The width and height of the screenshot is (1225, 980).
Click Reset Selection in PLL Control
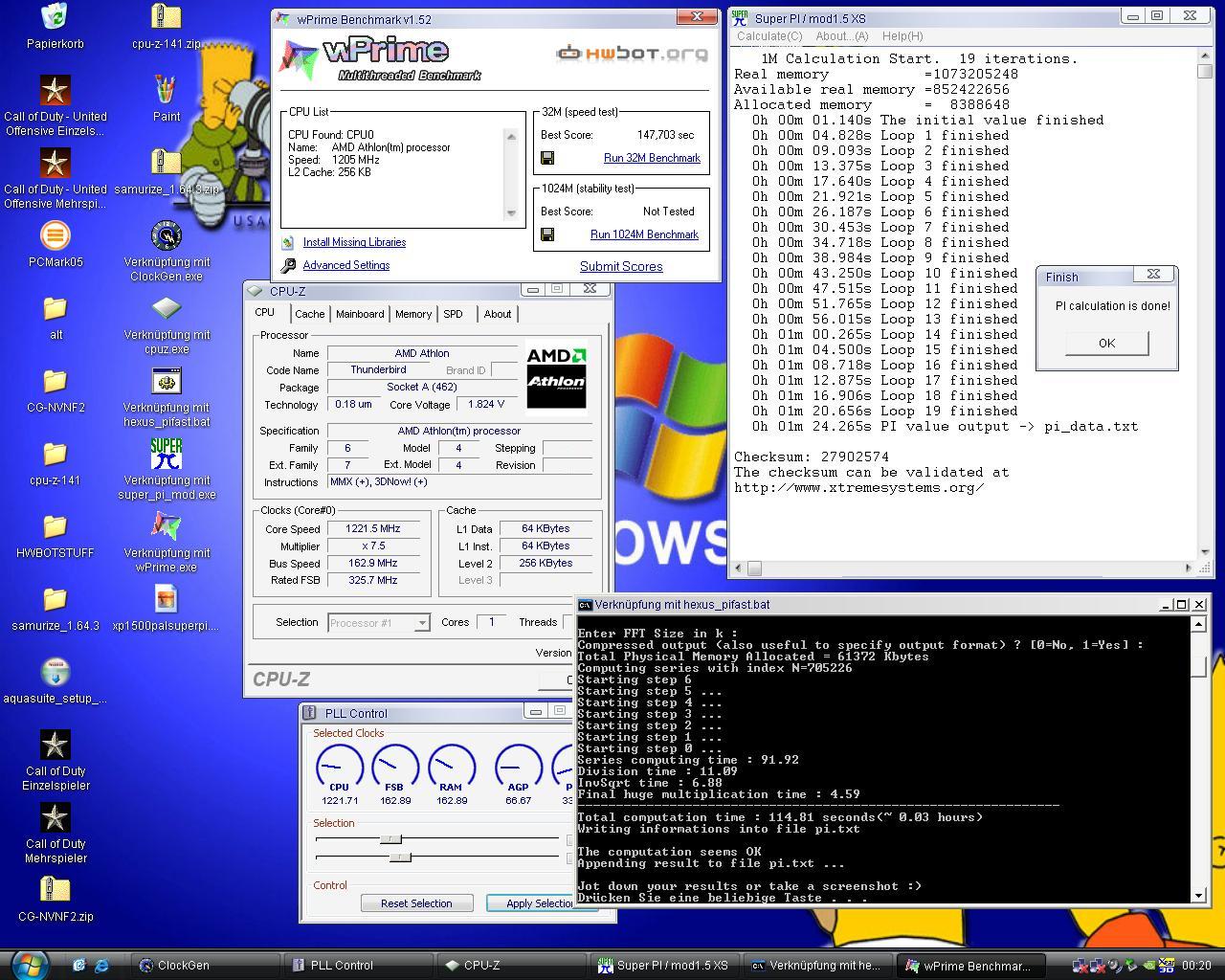(416, 903)
